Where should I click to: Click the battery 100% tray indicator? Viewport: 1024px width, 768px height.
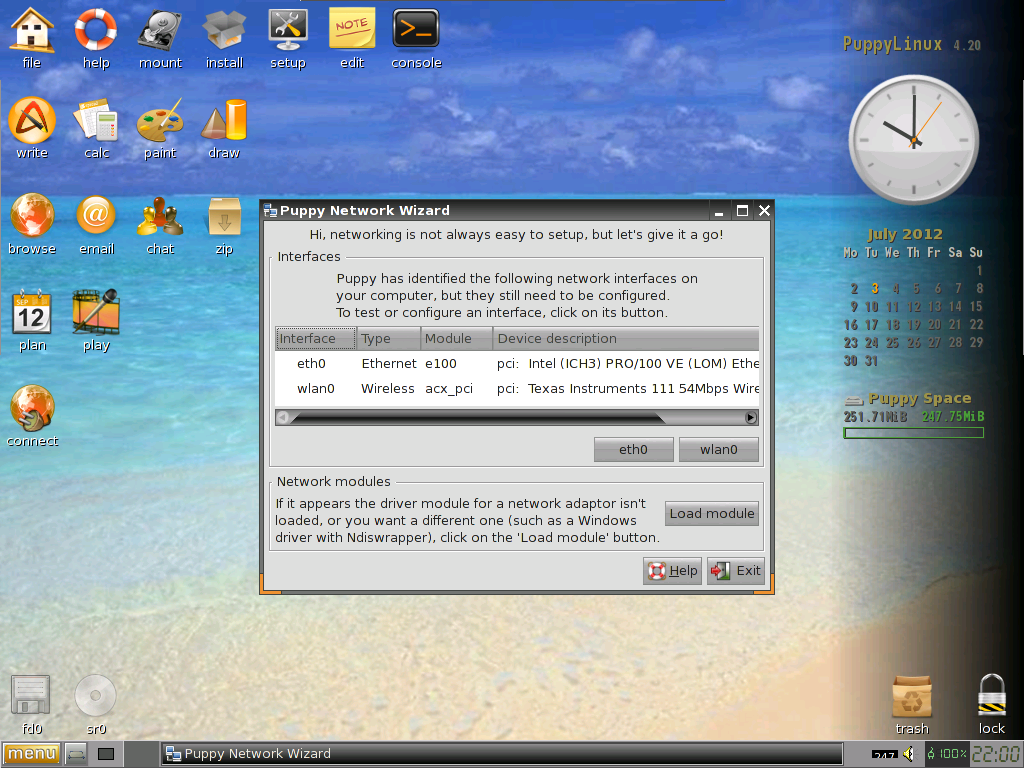click(947, 754)
